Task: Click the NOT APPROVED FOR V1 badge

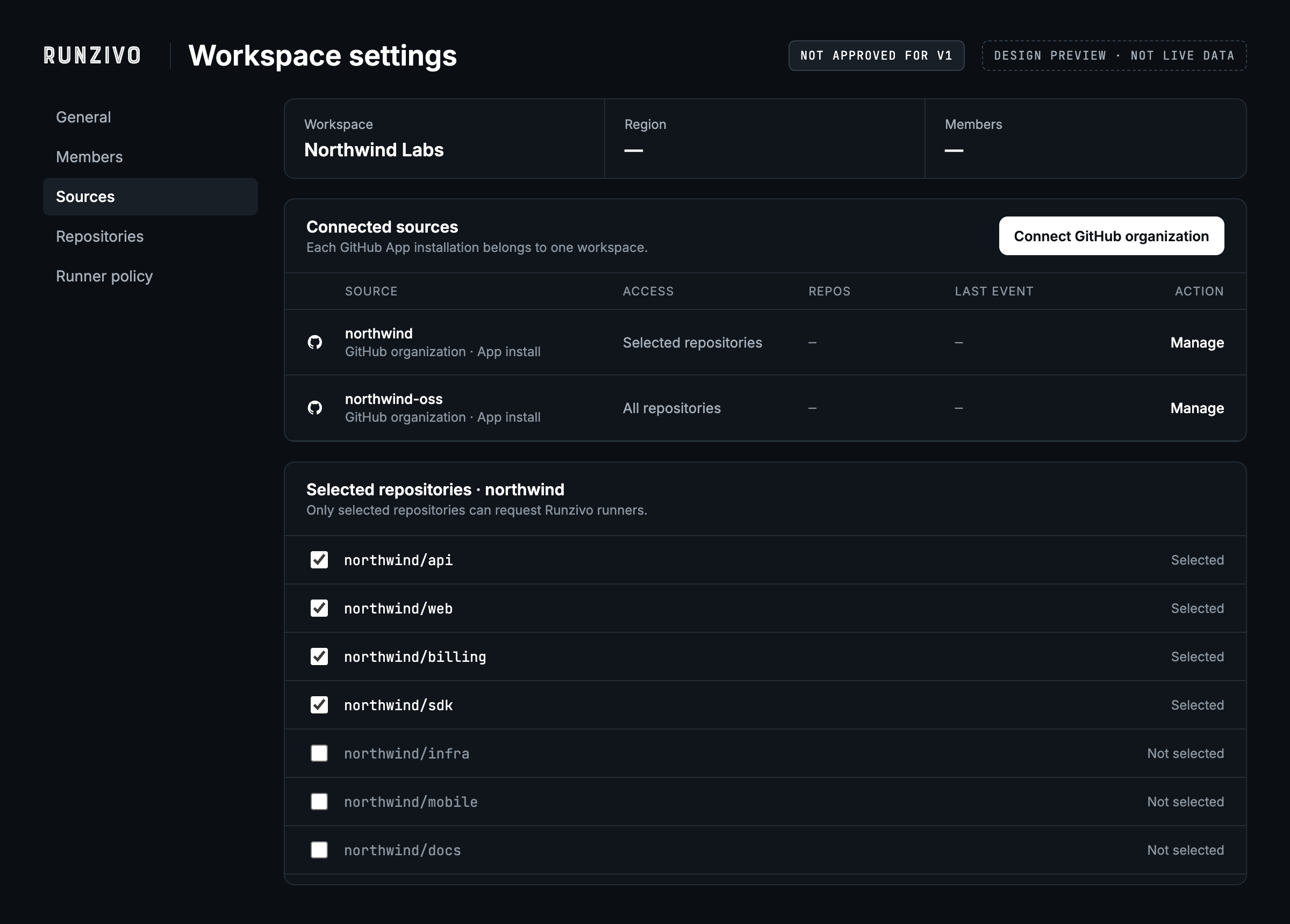Action: click(876, 56)
